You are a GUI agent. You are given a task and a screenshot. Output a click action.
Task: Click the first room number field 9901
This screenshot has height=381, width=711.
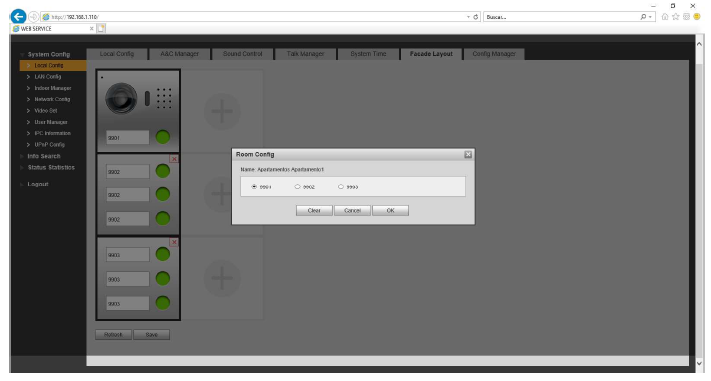click(x=127, y=137)
